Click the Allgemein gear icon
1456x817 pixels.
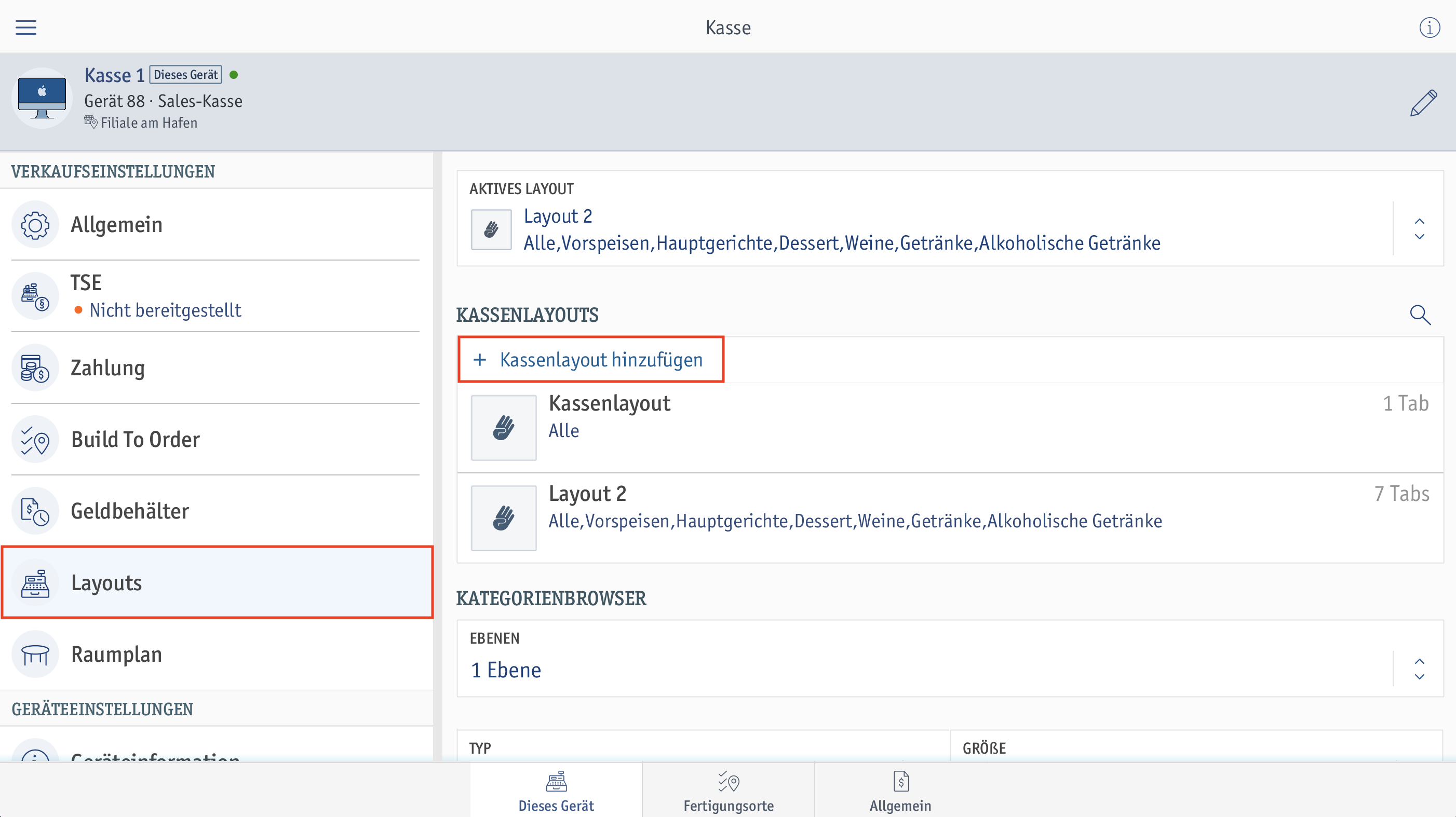[x=35, y=225]
